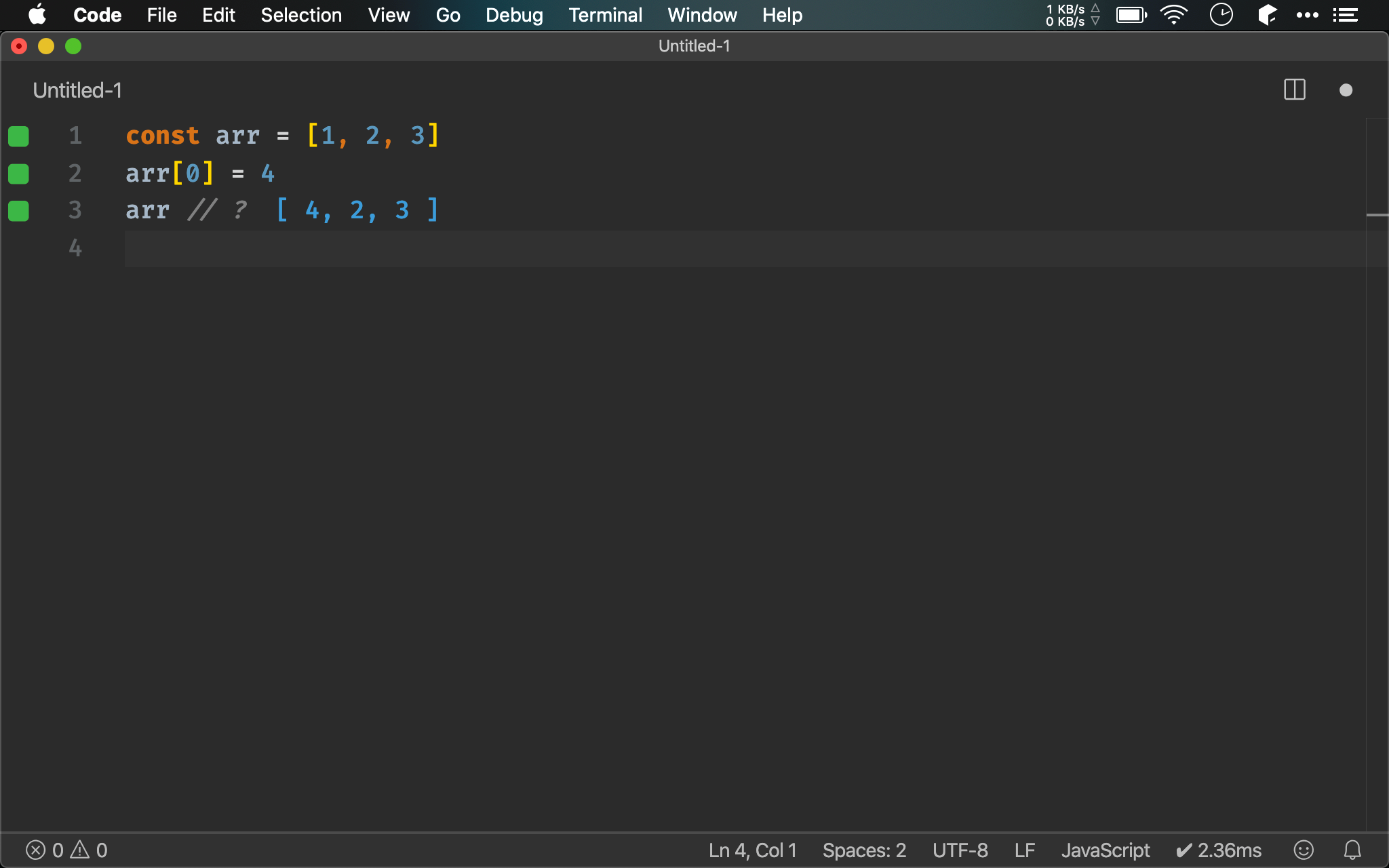Image resolution: width=1389 pixels, height=868 pixels.
Task: Click the unsaved changes dot on the tab bar
Action: [1346, 90]
